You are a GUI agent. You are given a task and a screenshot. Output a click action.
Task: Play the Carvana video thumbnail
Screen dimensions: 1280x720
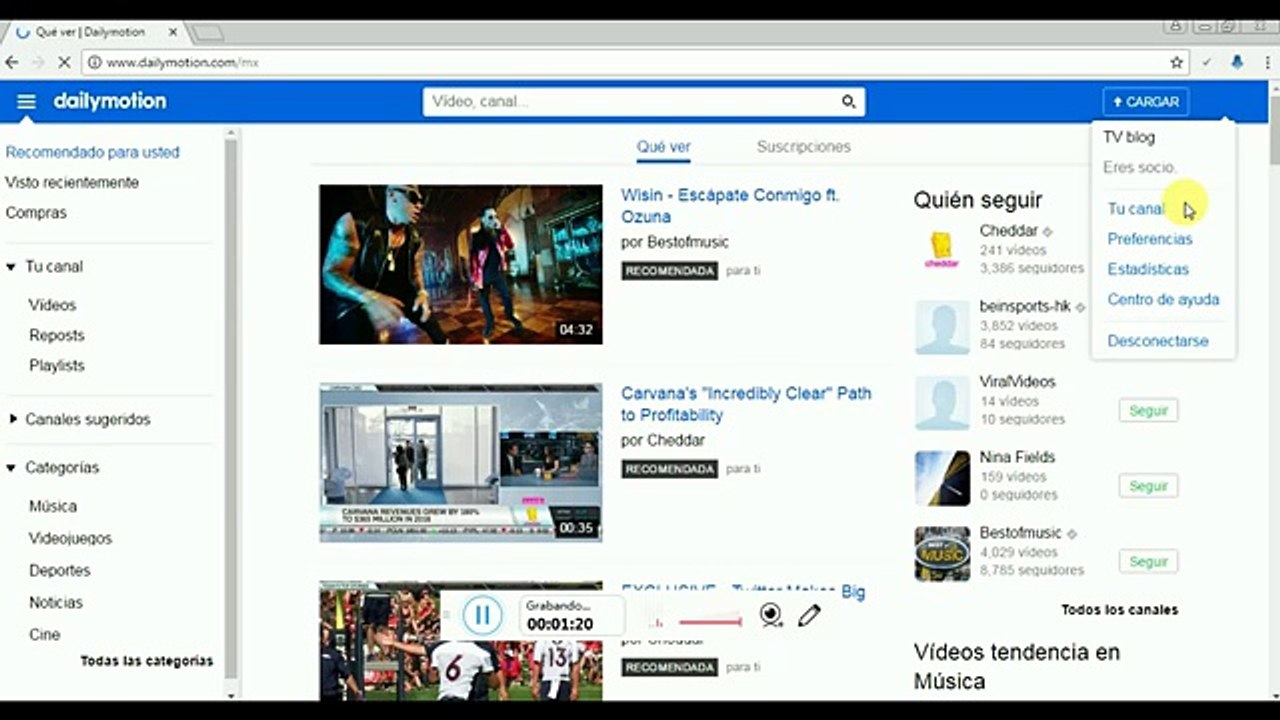coord(461,463)
